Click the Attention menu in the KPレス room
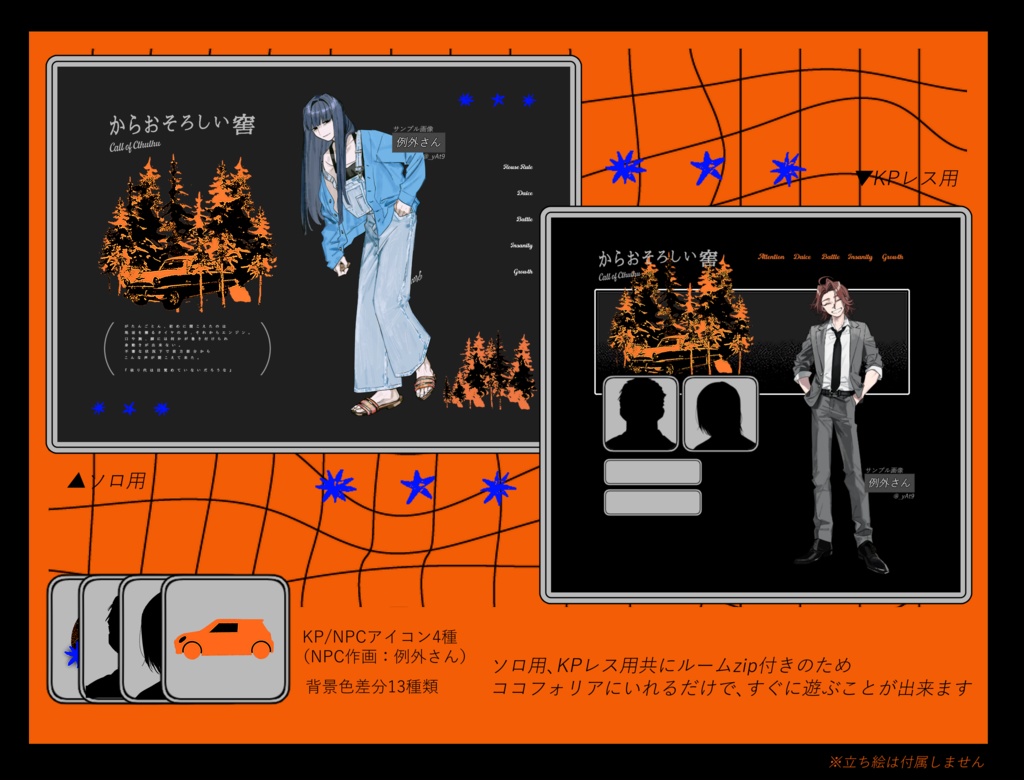 [772, 257]
